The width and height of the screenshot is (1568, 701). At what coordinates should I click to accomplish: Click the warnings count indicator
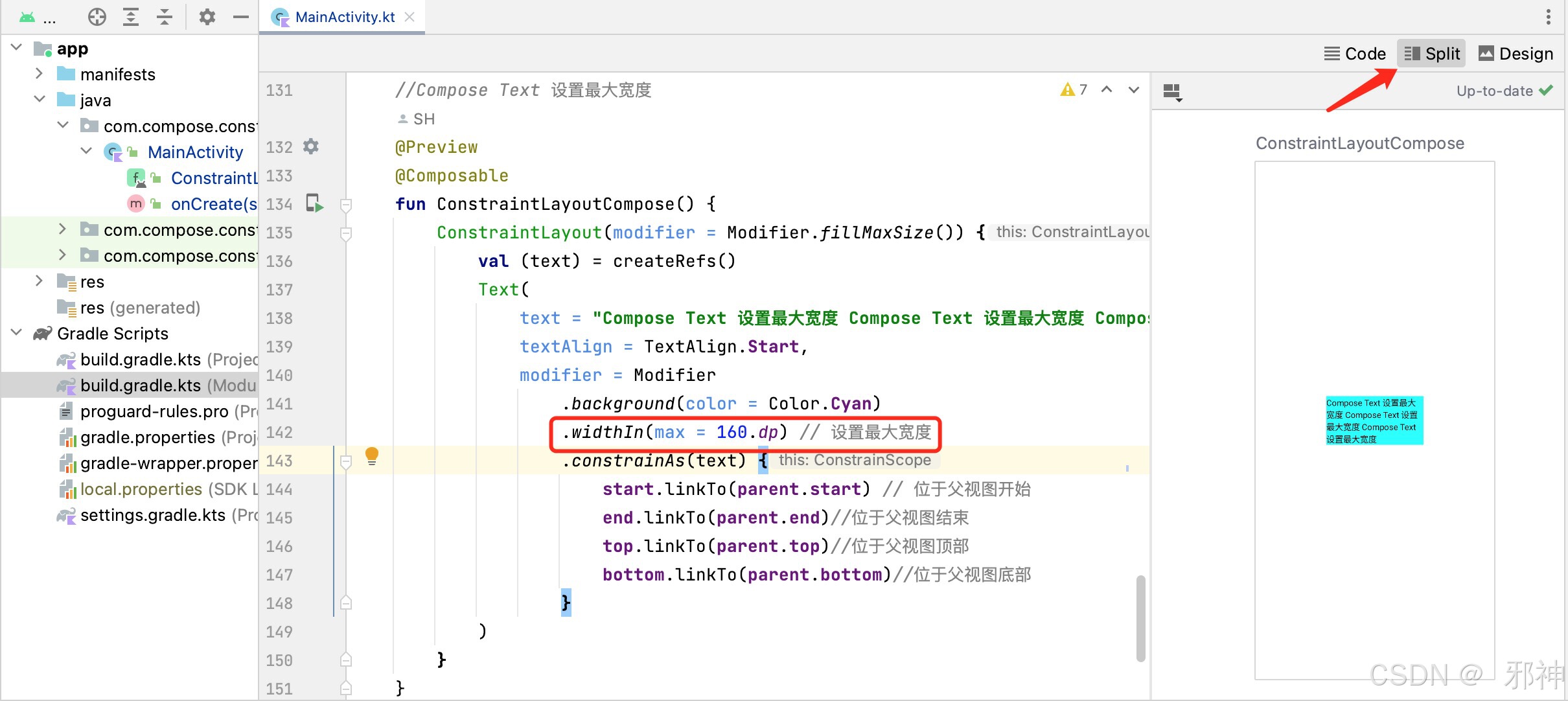(1074, 89)
